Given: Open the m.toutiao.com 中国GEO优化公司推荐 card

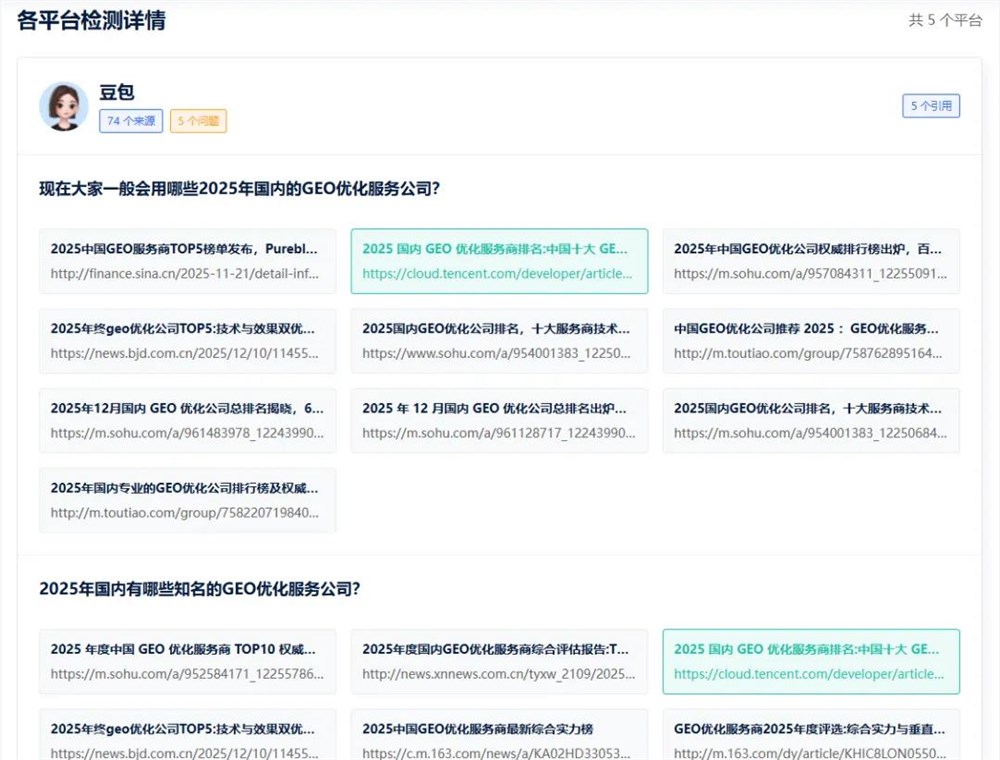Looking at the screenshot, I should click(x=811, y=340).
